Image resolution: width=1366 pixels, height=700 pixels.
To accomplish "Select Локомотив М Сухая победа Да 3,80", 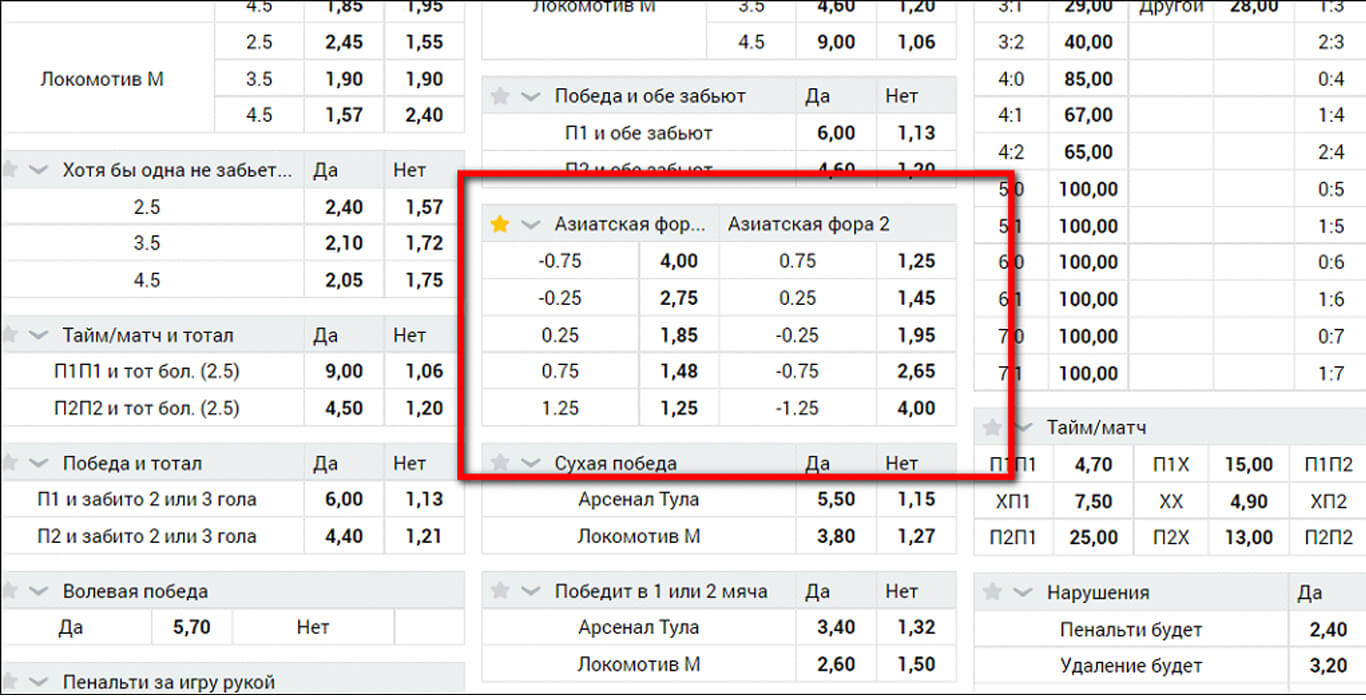I will pyautogui.click(x=836, y=536).
